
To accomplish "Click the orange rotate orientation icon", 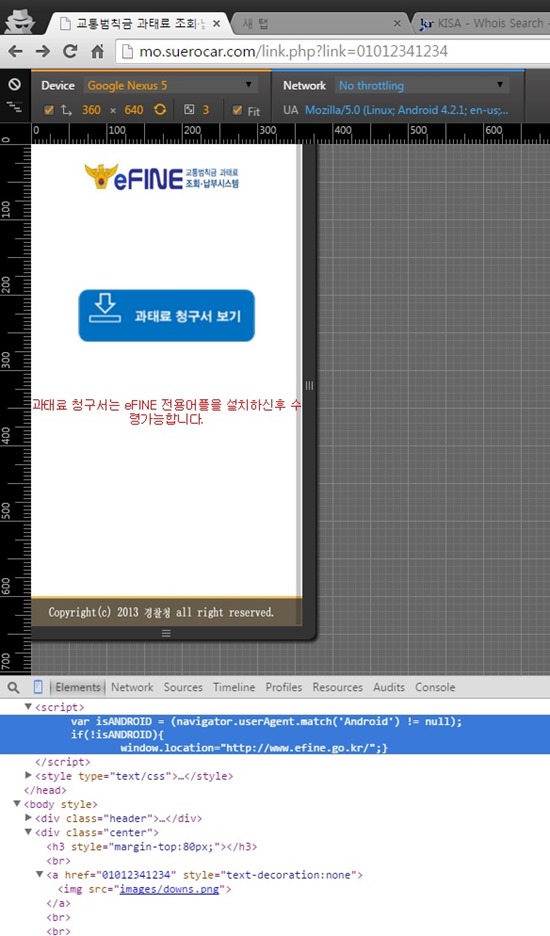I will [160, 110].
